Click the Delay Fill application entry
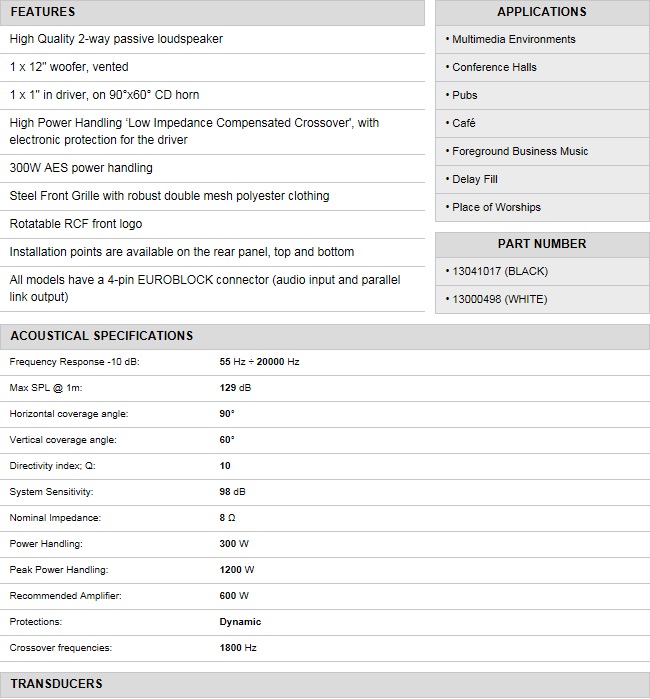The width and height of the screenshot is (650, 699). 474,179
